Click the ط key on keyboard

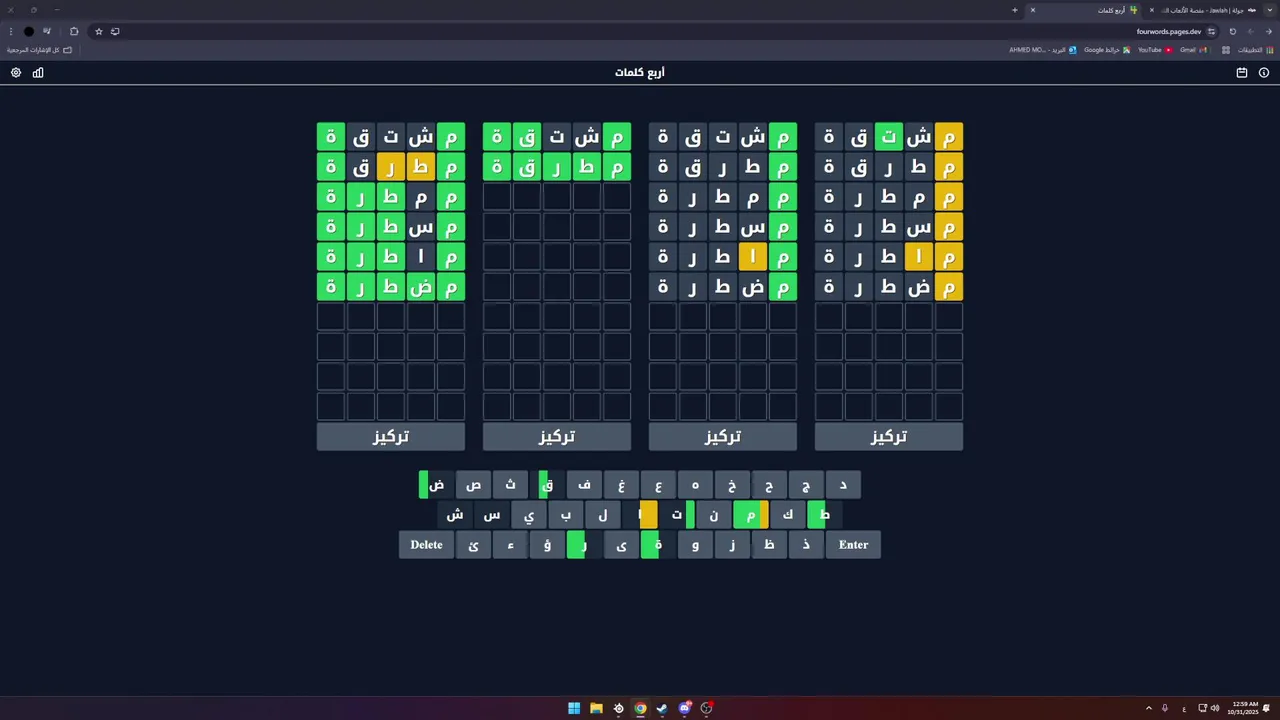coord(825,515)
